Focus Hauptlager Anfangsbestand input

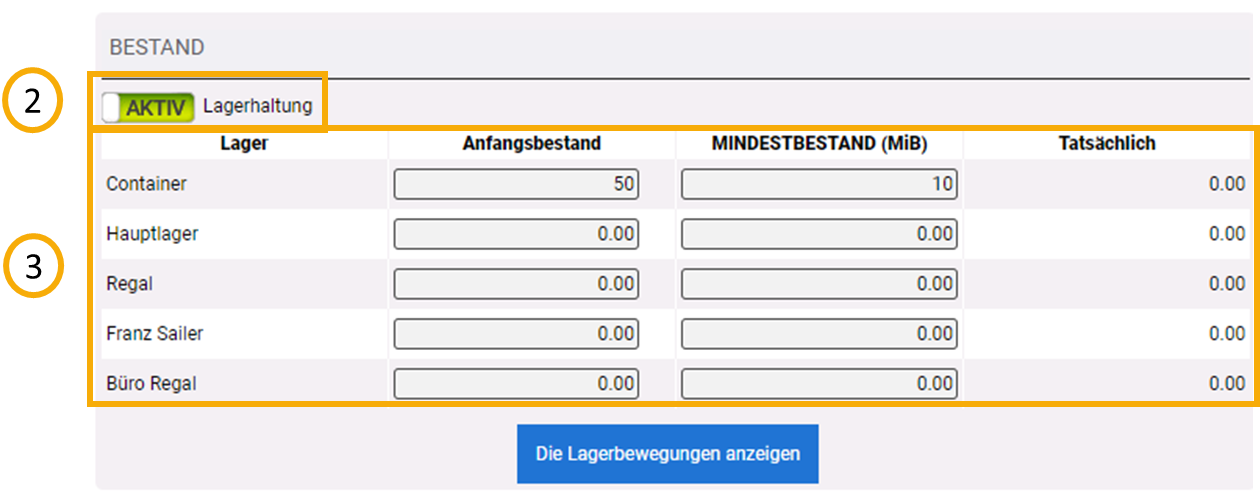click(x=516, y=234)
